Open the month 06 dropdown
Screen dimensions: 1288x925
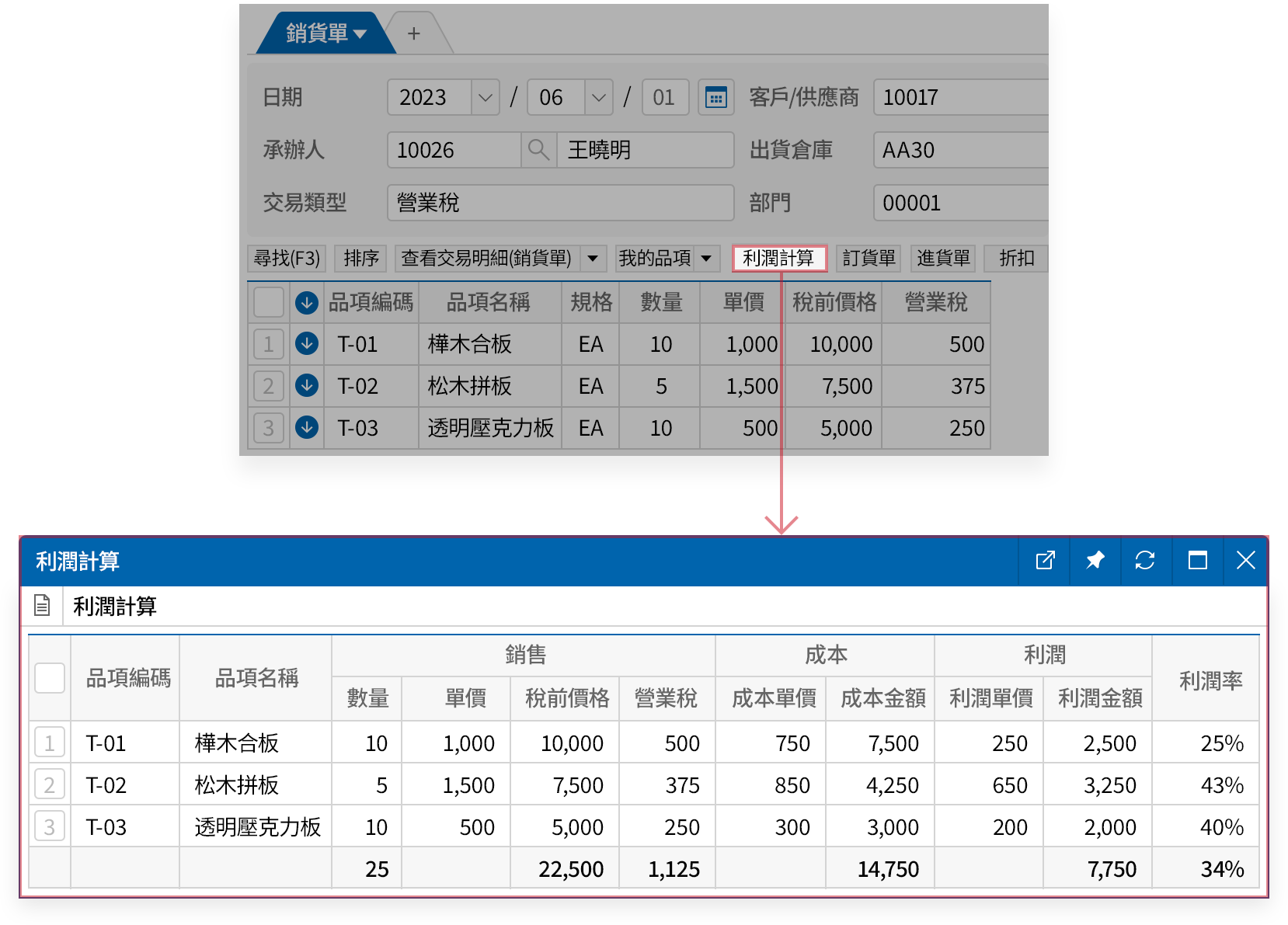pyautogui.click(x=598, y=97)
